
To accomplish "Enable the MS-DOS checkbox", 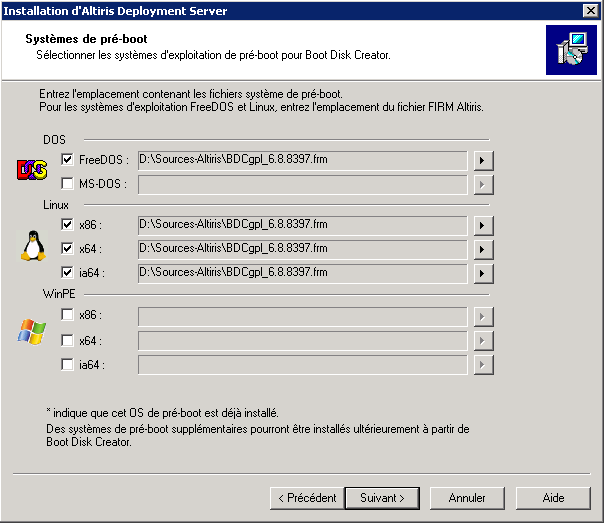I will [x=67, y=184].
